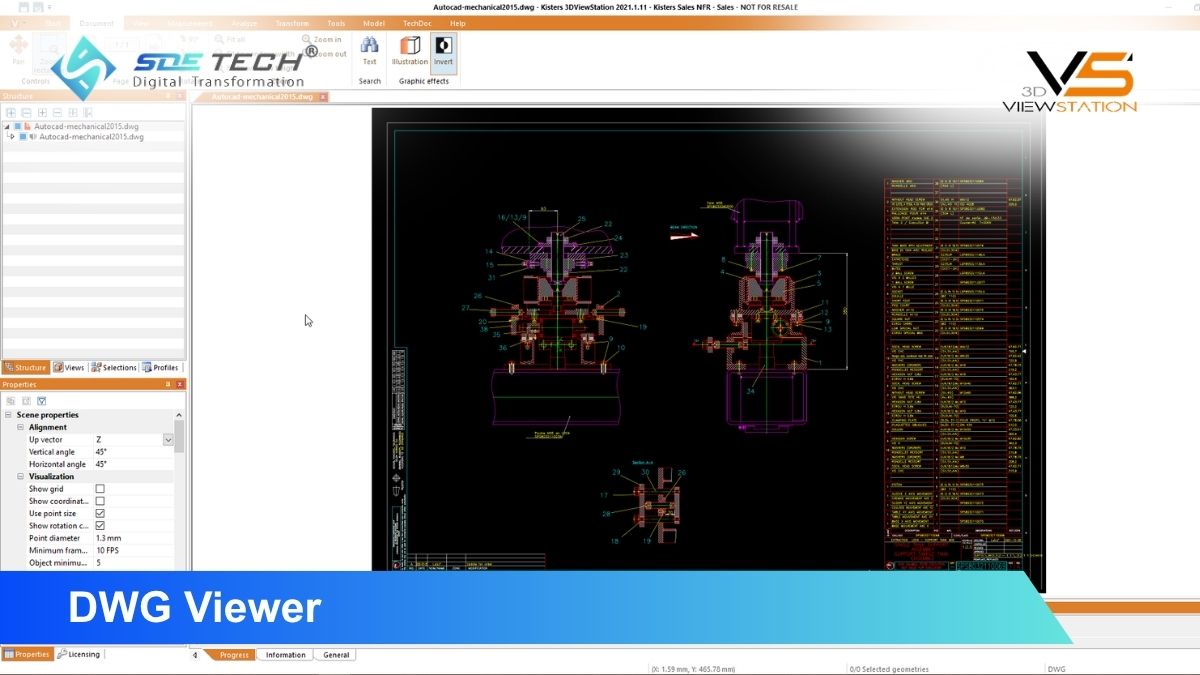Open the Information output tab

tap(285, 655)
